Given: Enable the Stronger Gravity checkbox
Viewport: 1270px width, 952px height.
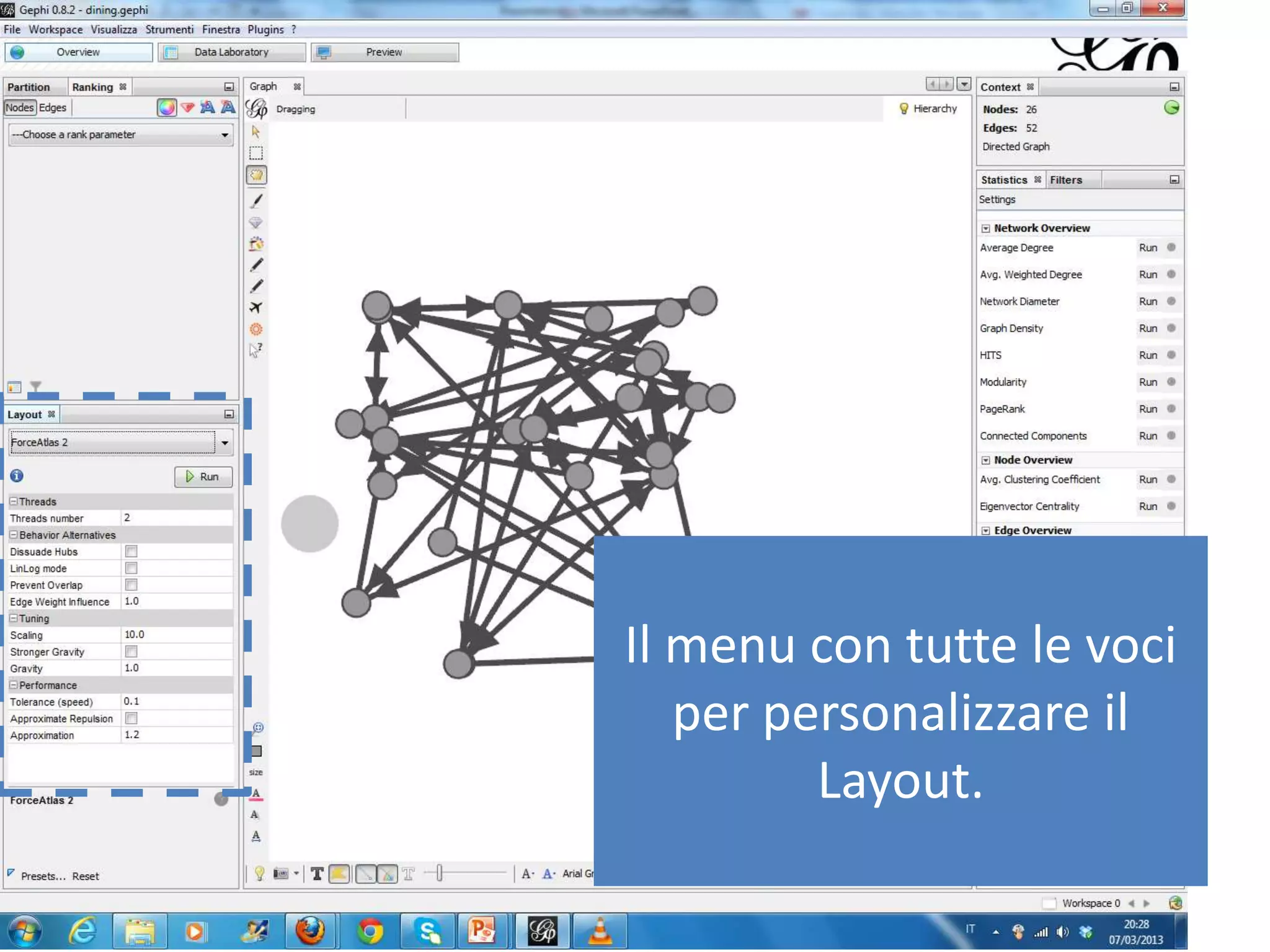Looking at the screenshot, I should tap(131, 651).
